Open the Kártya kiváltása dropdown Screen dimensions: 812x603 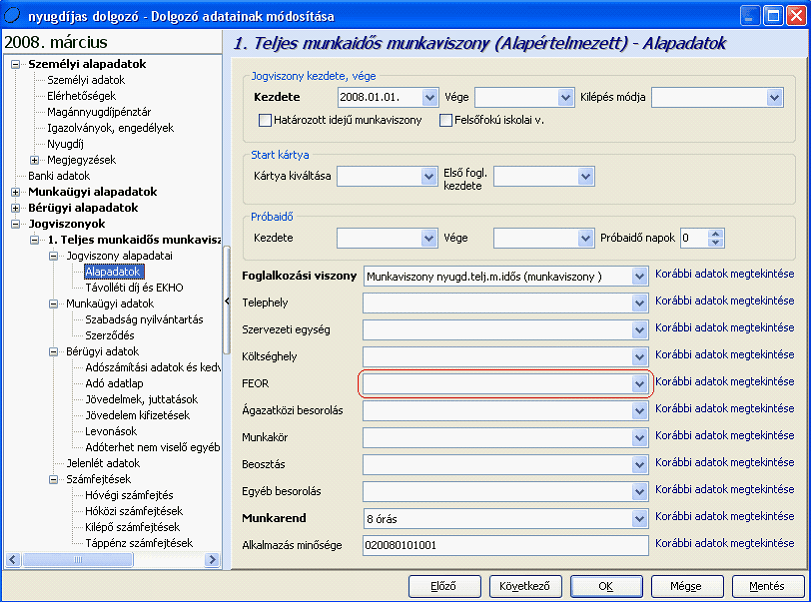coord(428,176)
